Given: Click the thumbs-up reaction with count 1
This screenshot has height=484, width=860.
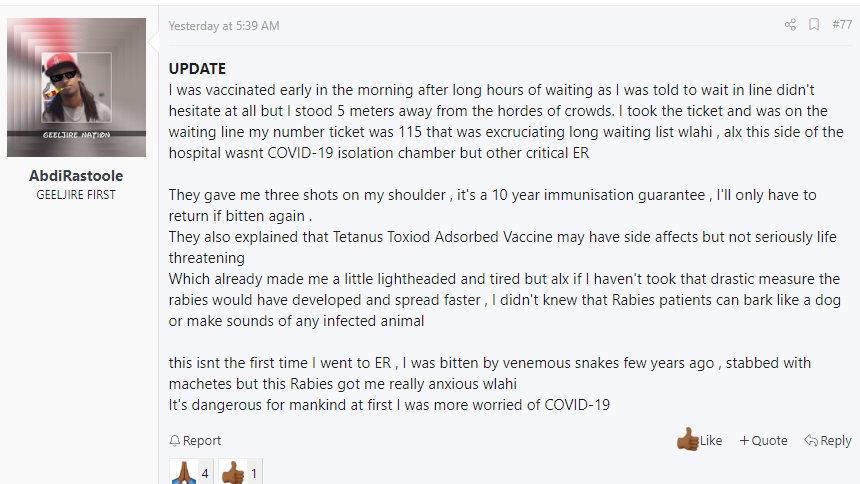Looking at the screenshot, I should 240,472.
